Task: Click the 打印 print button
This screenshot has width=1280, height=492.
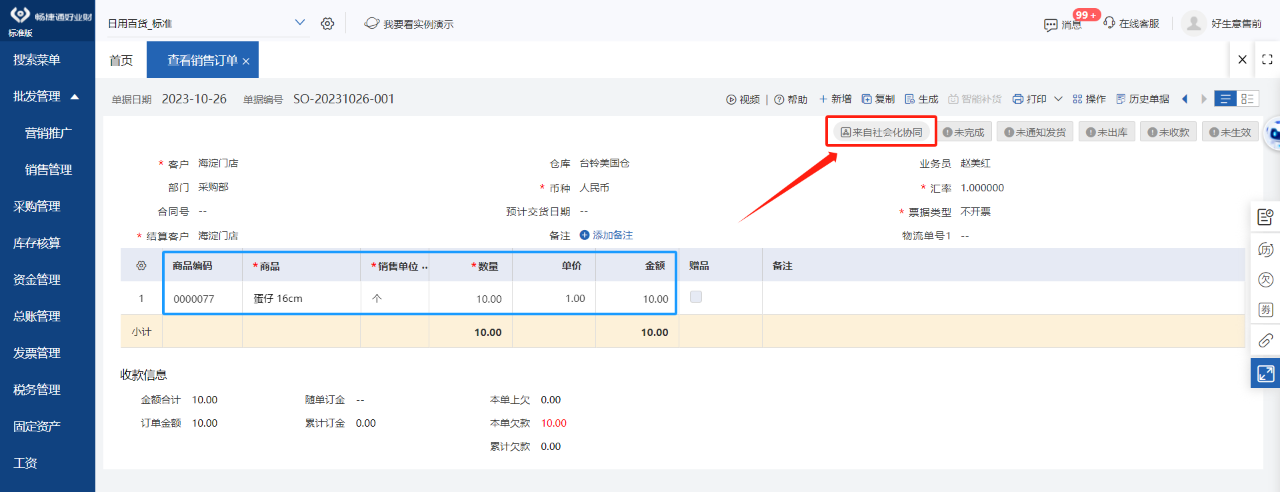Action: click(1029, 99)
